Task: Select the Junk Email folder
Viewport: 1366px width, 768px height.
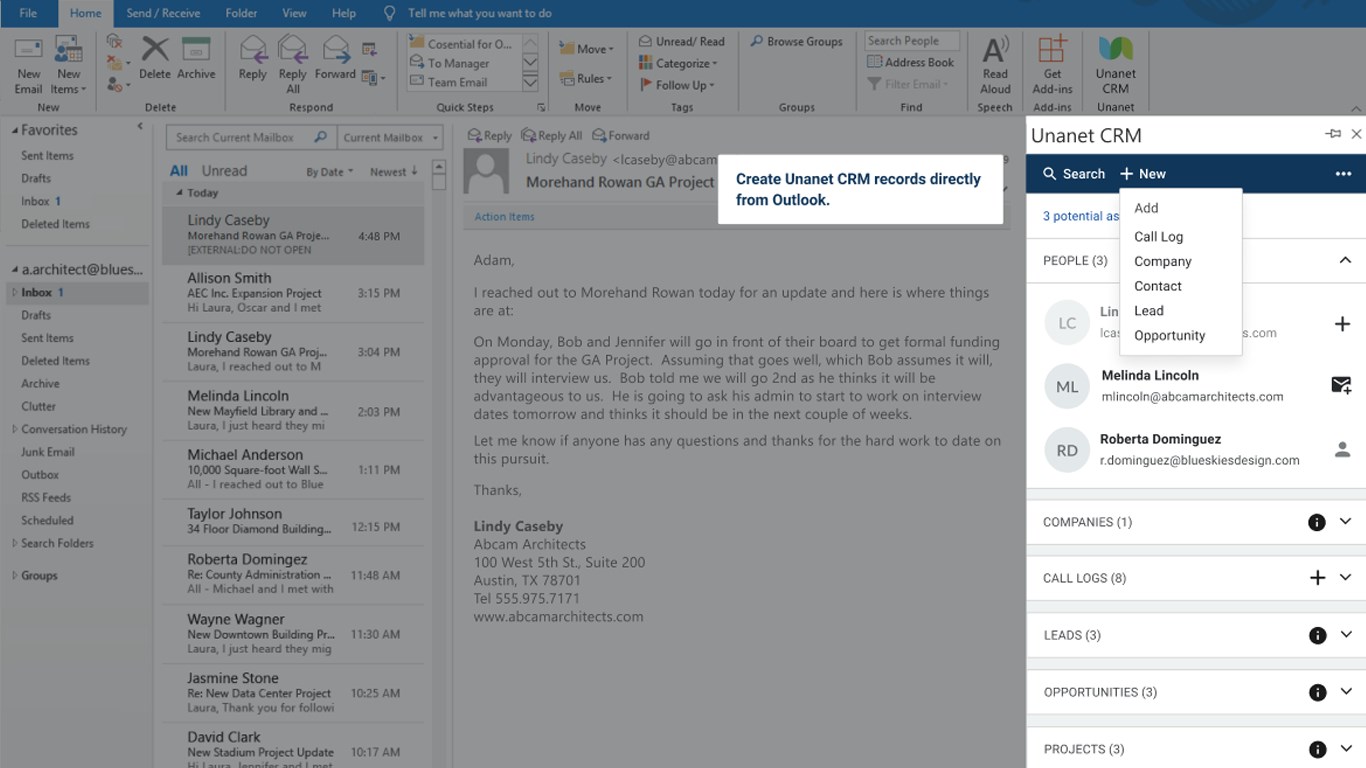Action: pyautogui.click(x=48, y=452)
